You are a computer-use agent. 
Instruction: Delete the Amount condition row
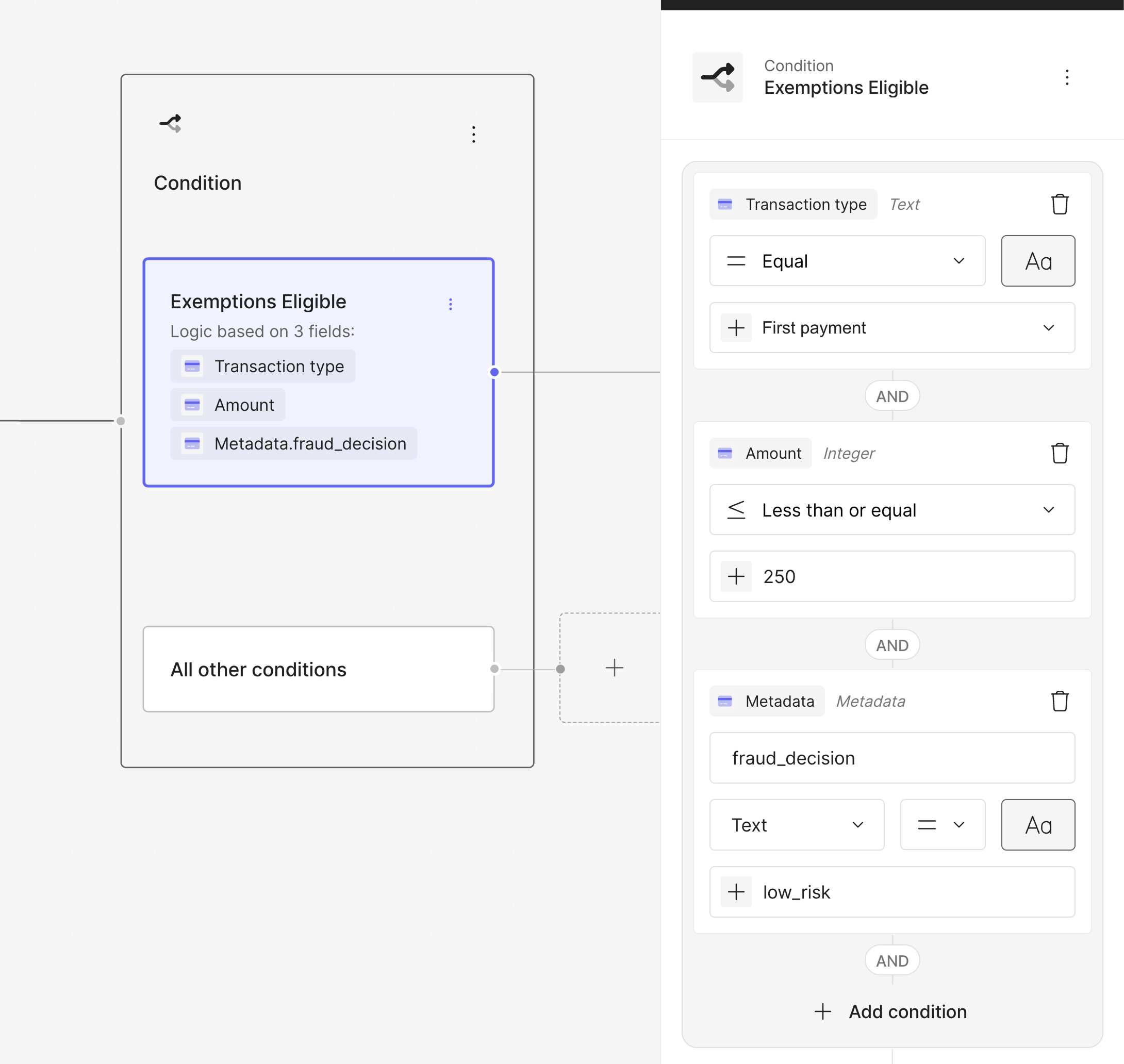(1060, 453)
